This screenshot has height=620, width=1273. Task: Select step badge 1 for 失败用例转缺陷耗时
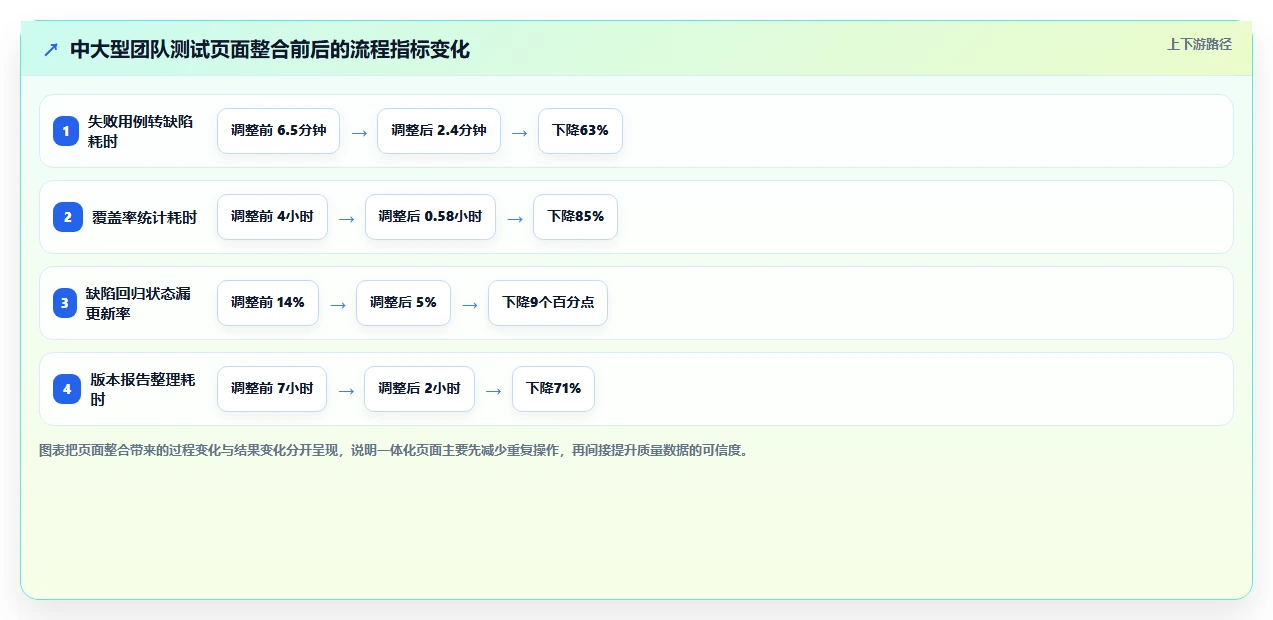coord(66,131)
